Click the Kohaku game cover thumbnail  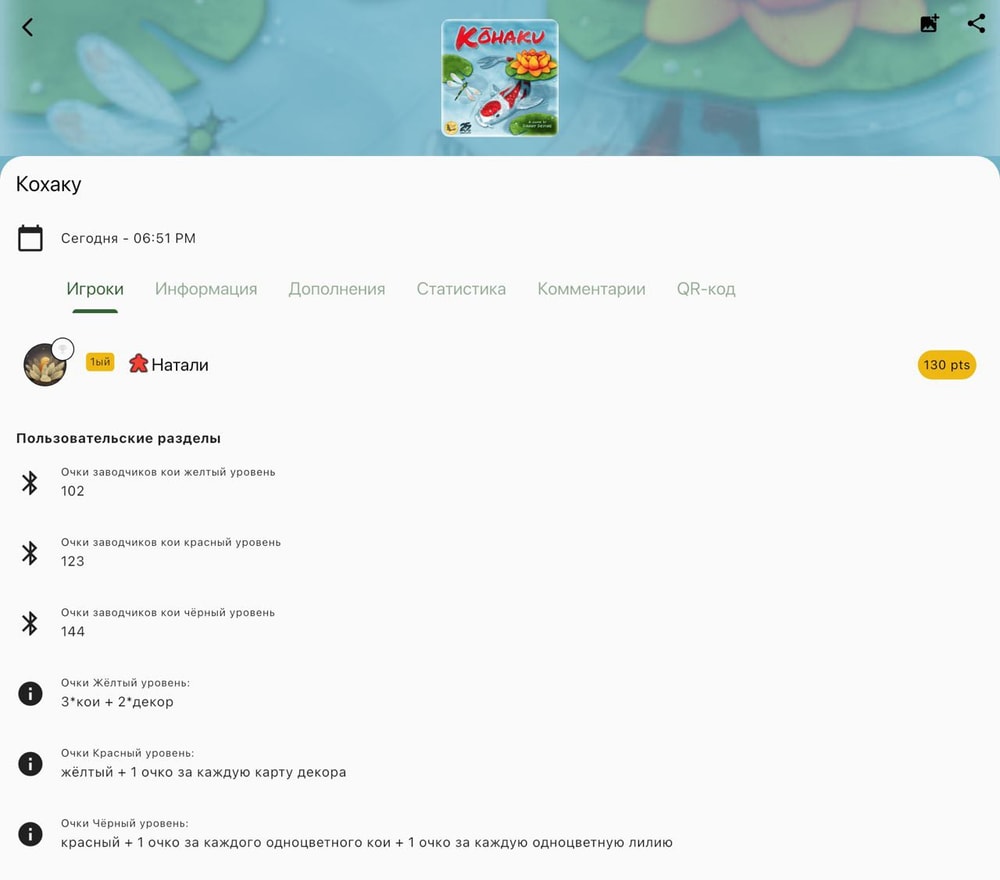coord(500,78)
